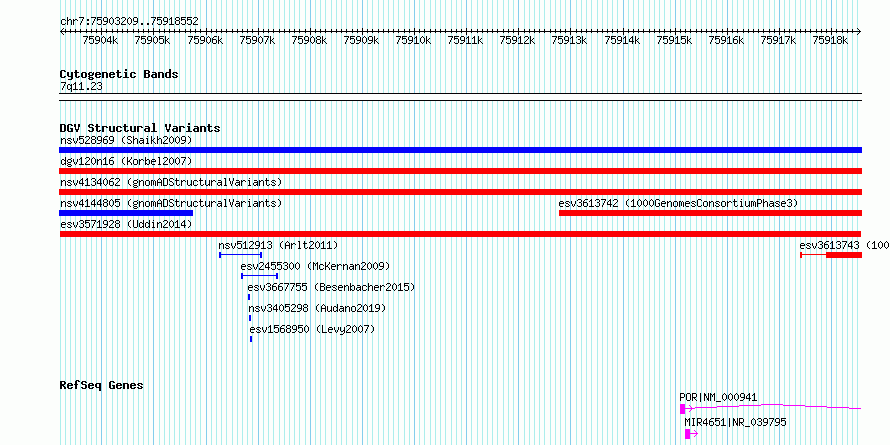The width and height of the screenshot is (890, 445).
Task: Click the 75906k ruler tick label
Action: pos(205,40)
